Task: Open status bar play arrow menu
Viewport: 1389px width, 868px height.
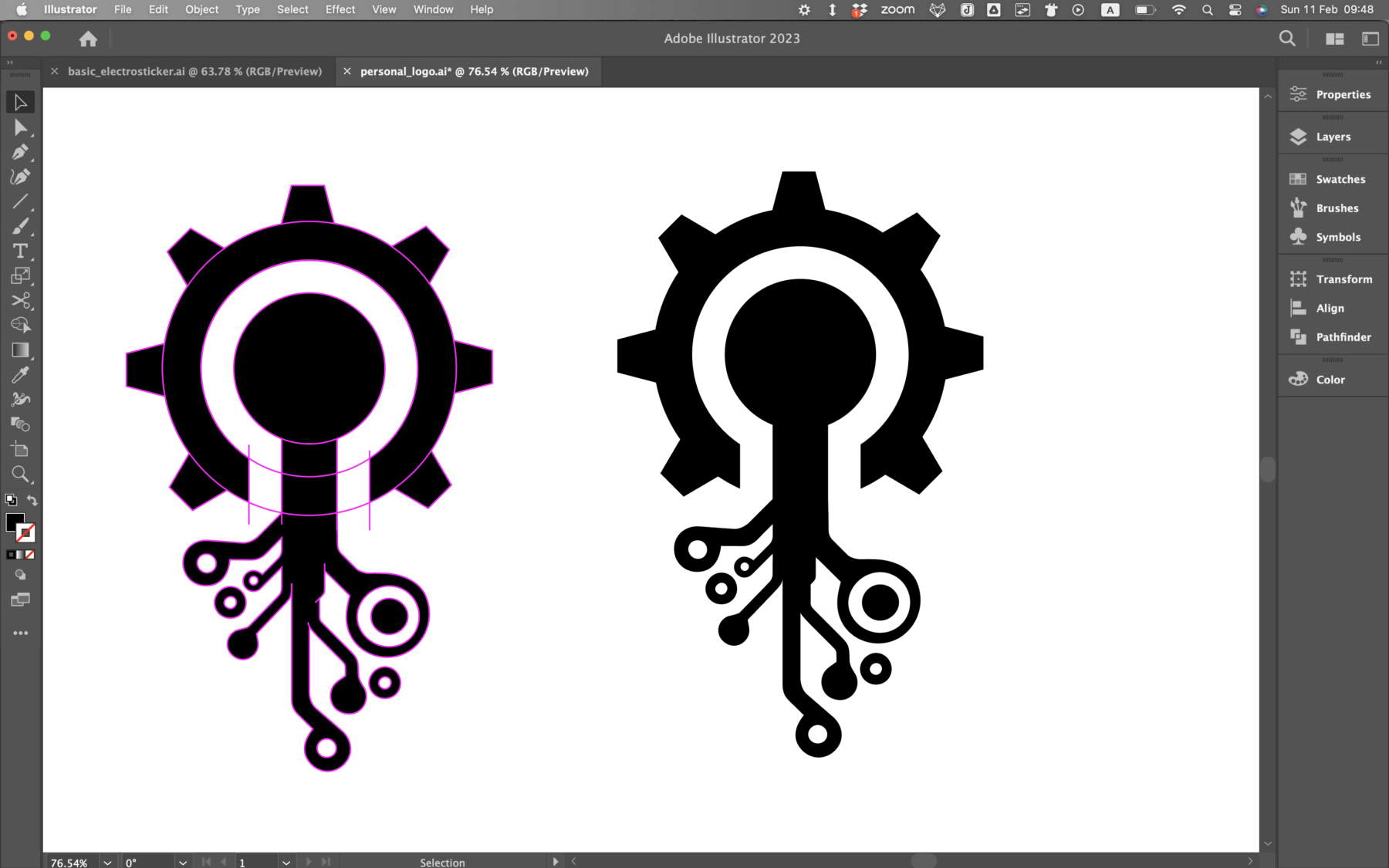Action: [555, 862]
